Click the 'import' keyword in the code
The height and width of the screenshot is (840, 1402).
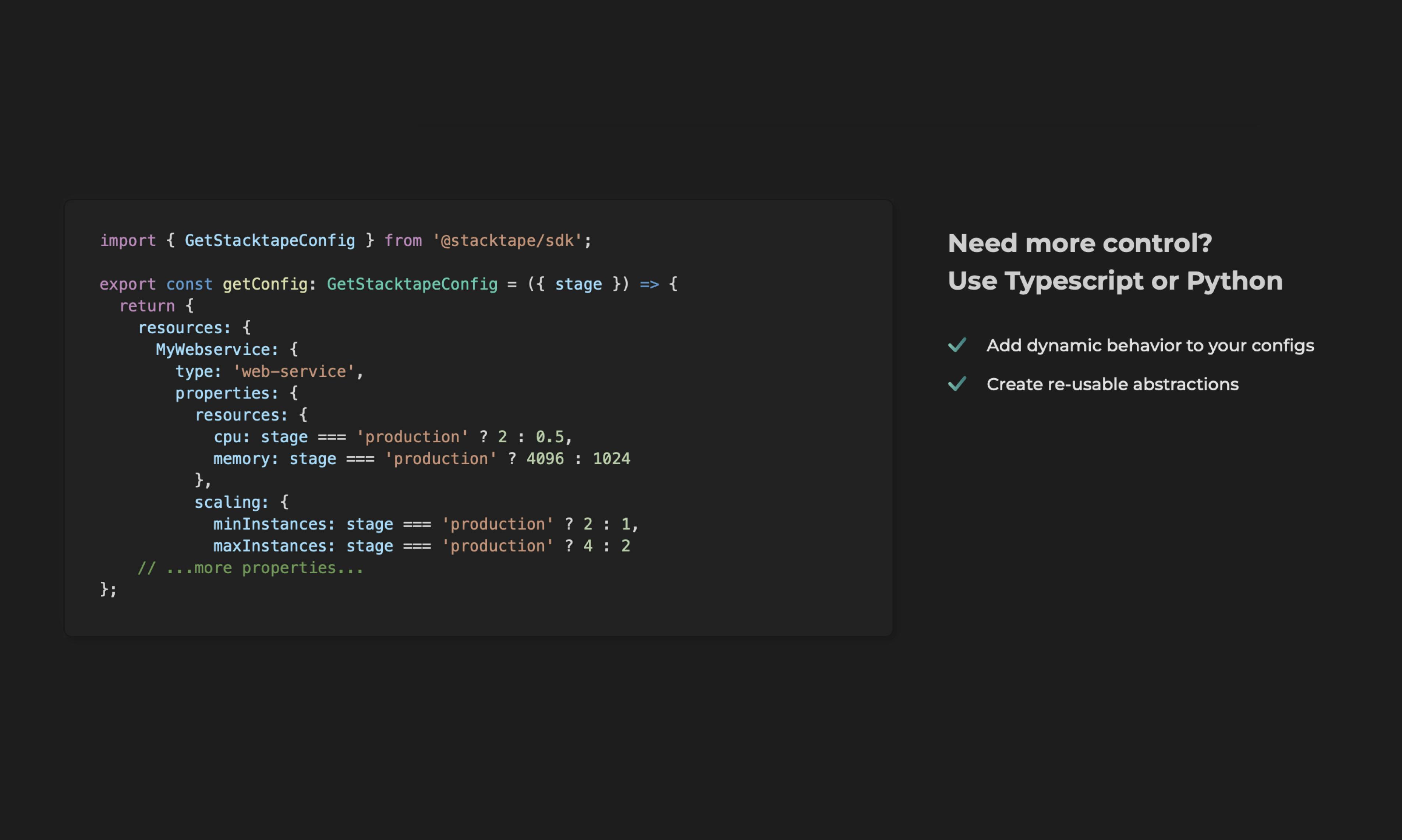[x=128, y=241]
